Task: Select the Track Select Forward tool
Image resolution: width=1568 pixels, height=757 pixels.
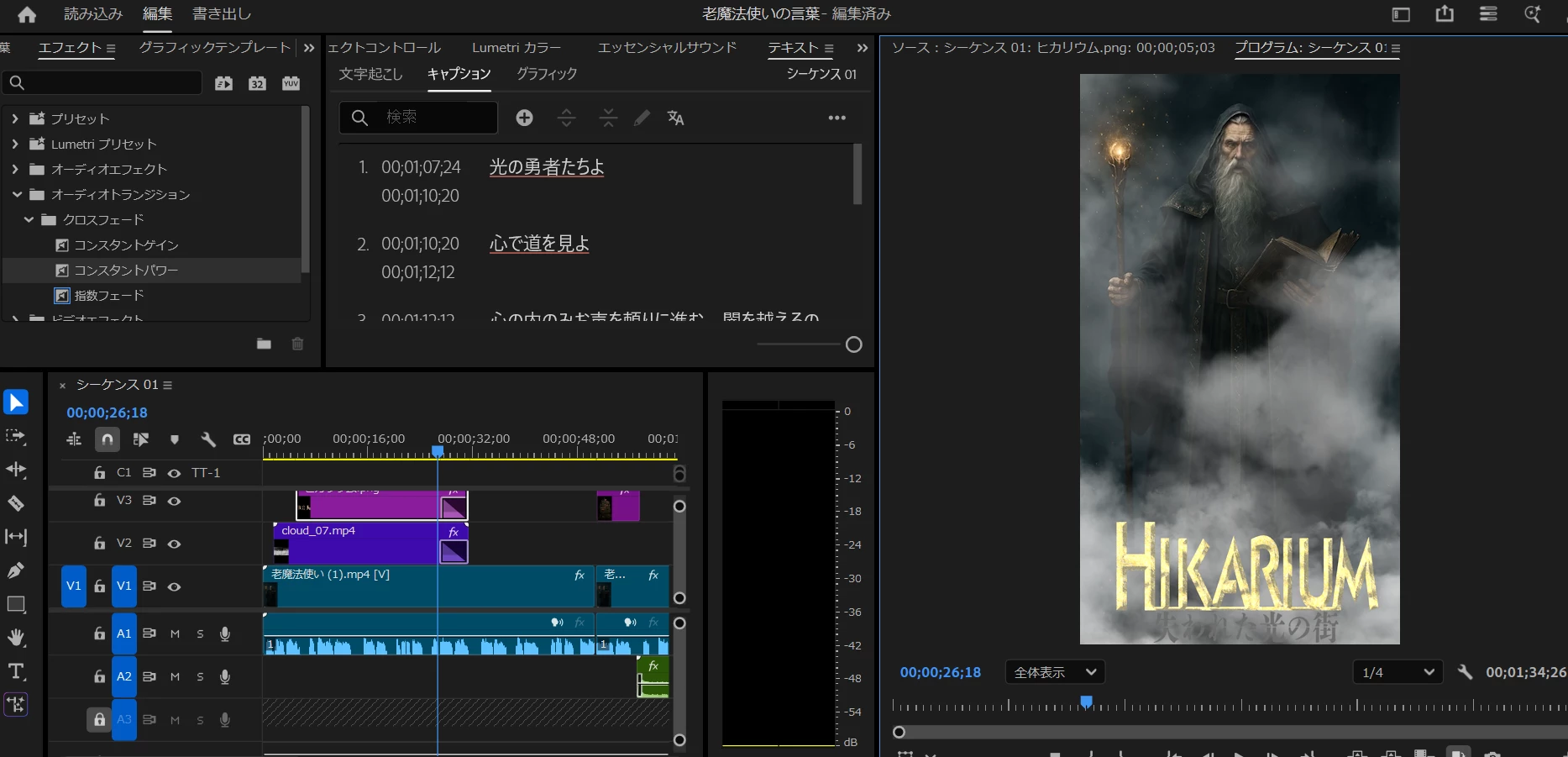Action: tap(16, 436)
